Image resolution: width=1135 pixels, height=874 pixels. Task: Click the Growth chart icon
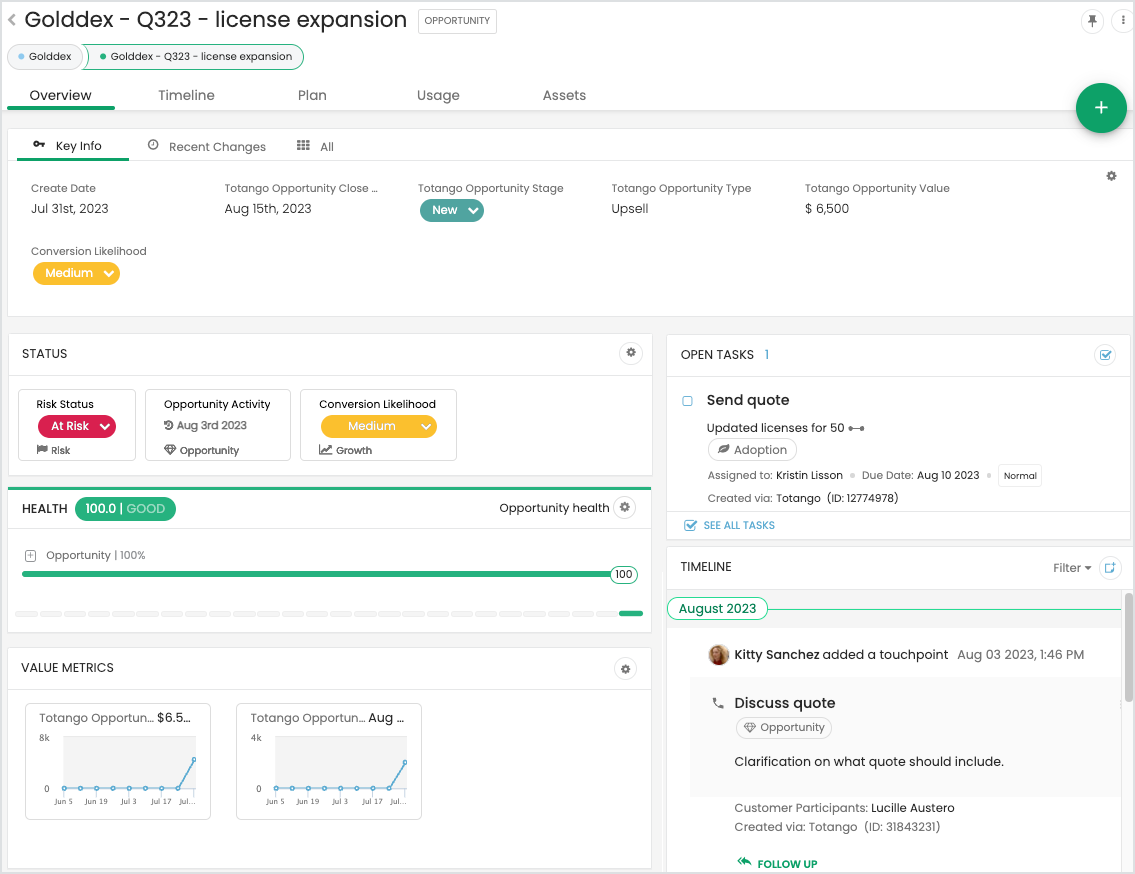point(325,450)
